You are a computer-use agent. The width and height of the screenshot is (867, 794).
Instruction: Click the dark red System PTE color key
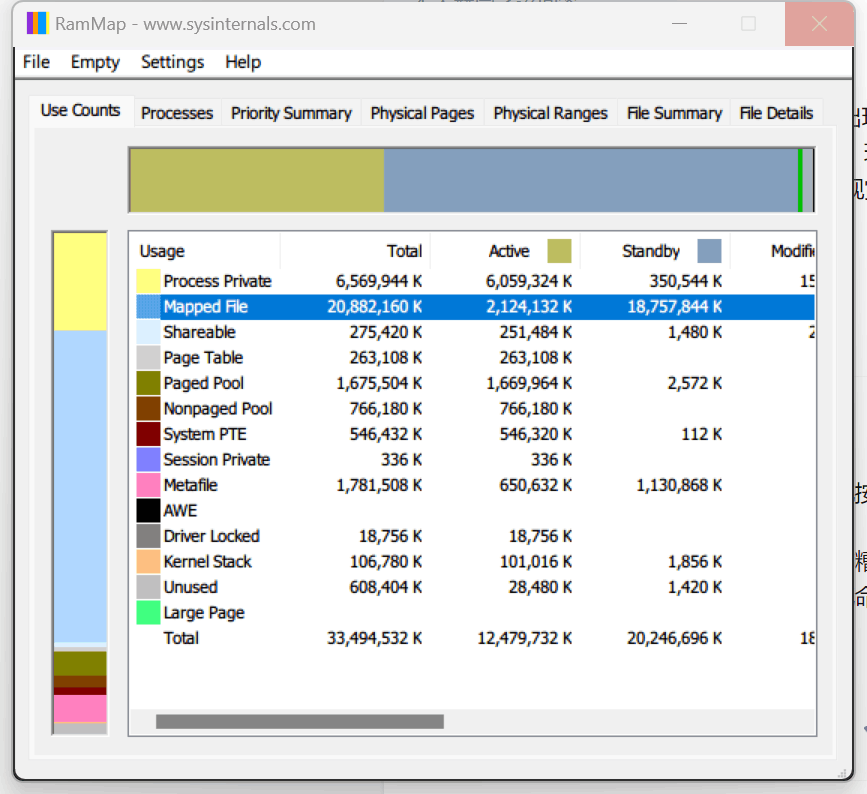[146, 434]
